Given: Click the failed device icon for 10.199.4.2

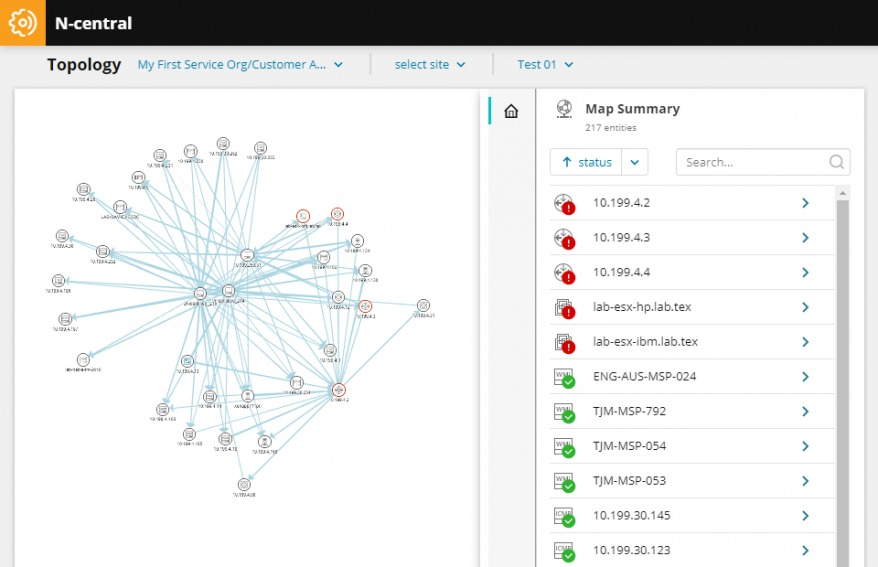Looking at the screenshot, I should (x=564, y=204).
